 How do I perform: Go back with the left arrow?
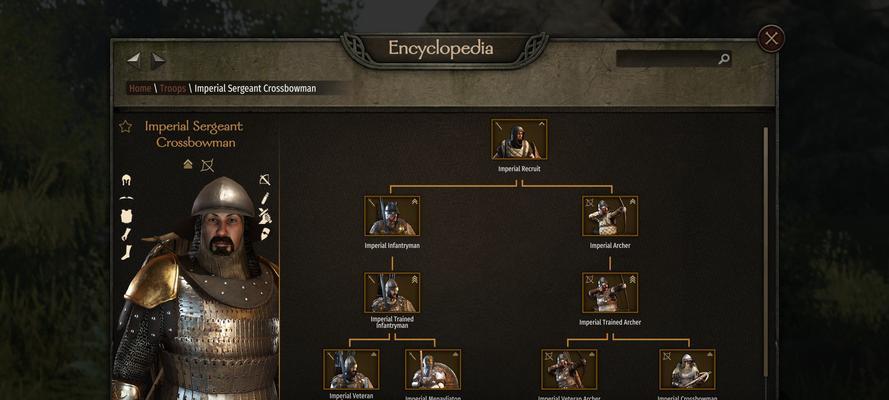(133, 61)
